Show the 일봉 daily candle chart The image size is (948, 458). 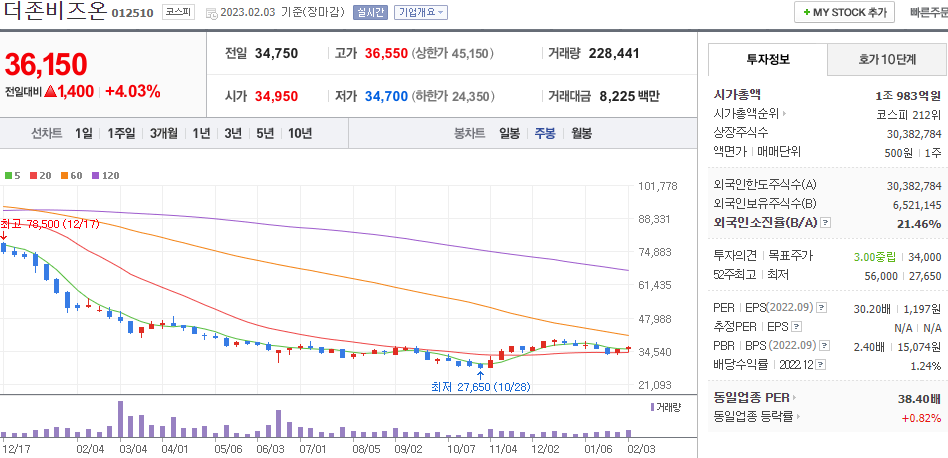click(509, 134)
